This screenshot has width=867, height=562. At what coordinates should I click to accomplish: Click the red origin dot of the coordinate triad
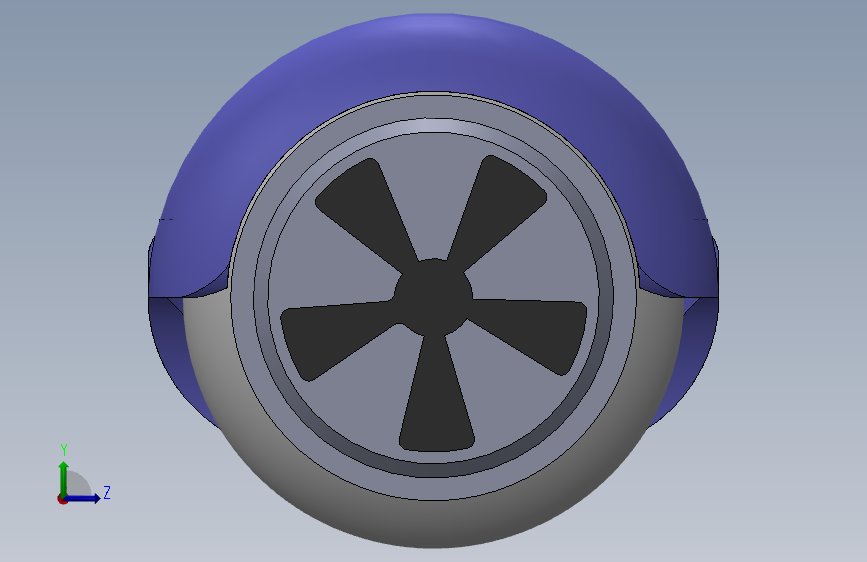click(x=62, y=499)
